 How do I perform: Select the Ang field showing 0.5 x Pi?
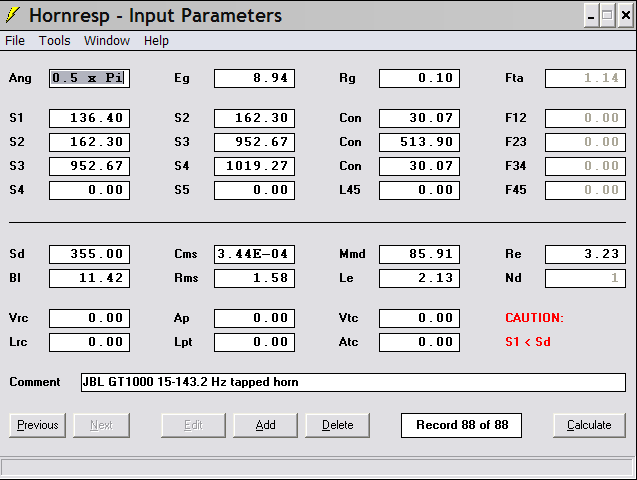(x=89, y=78)
